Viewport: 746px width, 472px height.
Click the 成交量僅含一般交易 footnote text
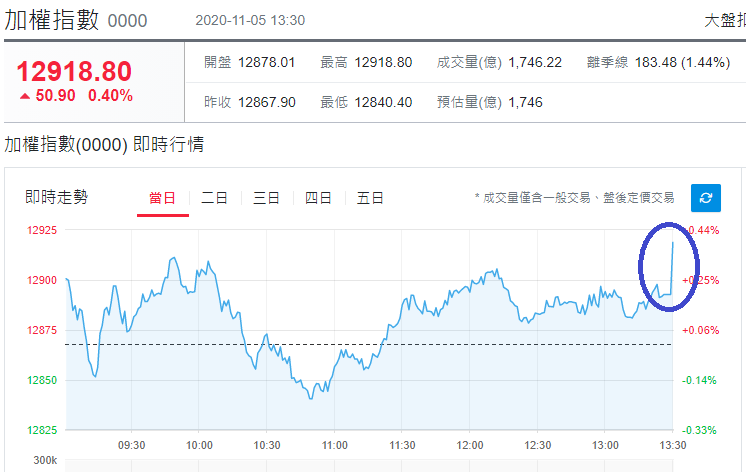(574, 198)
